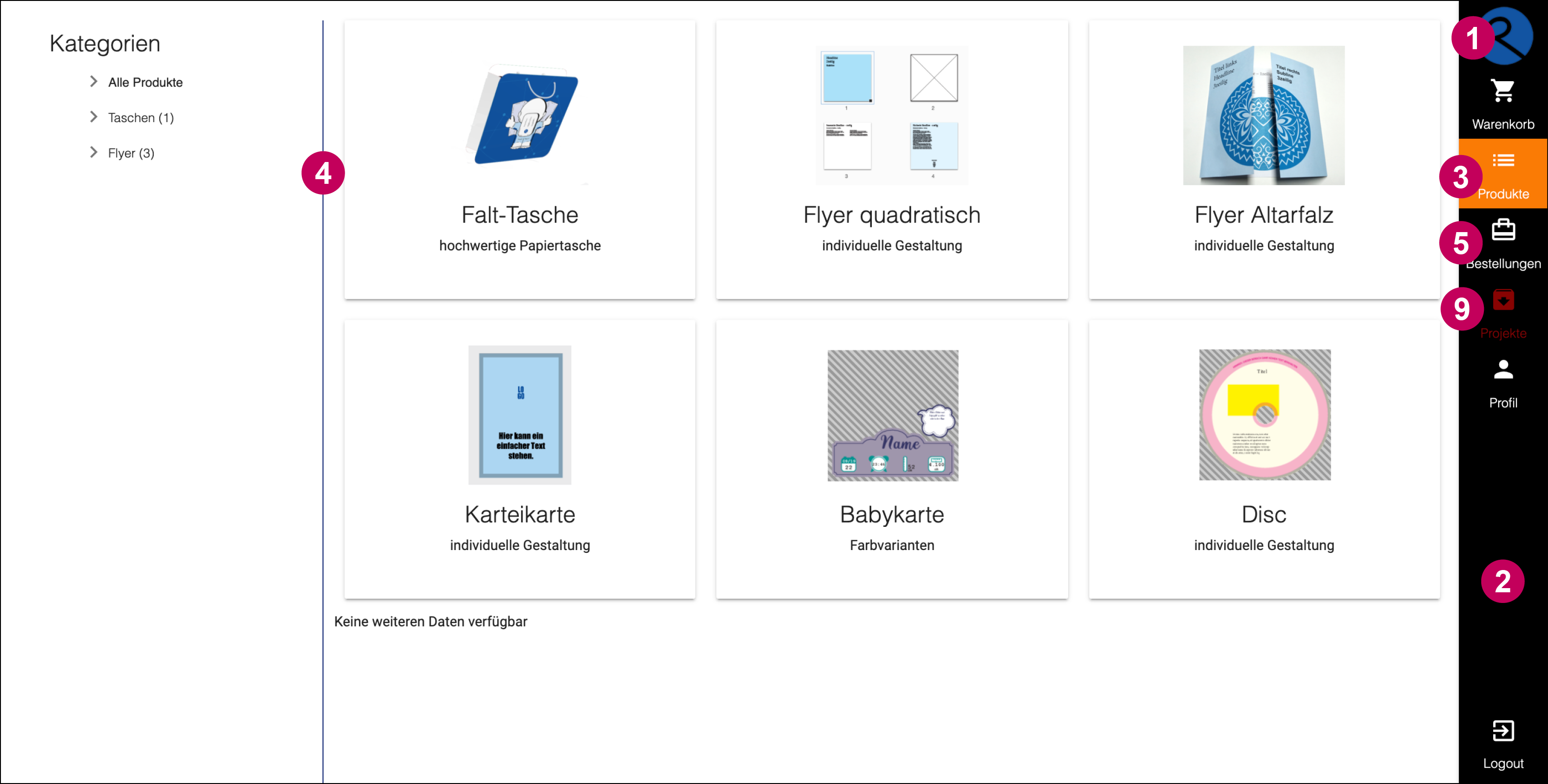The height and width of the screenshot is (784, 1548).
Task: Open the Disc product image
Action: click(x=1264, y=415)
